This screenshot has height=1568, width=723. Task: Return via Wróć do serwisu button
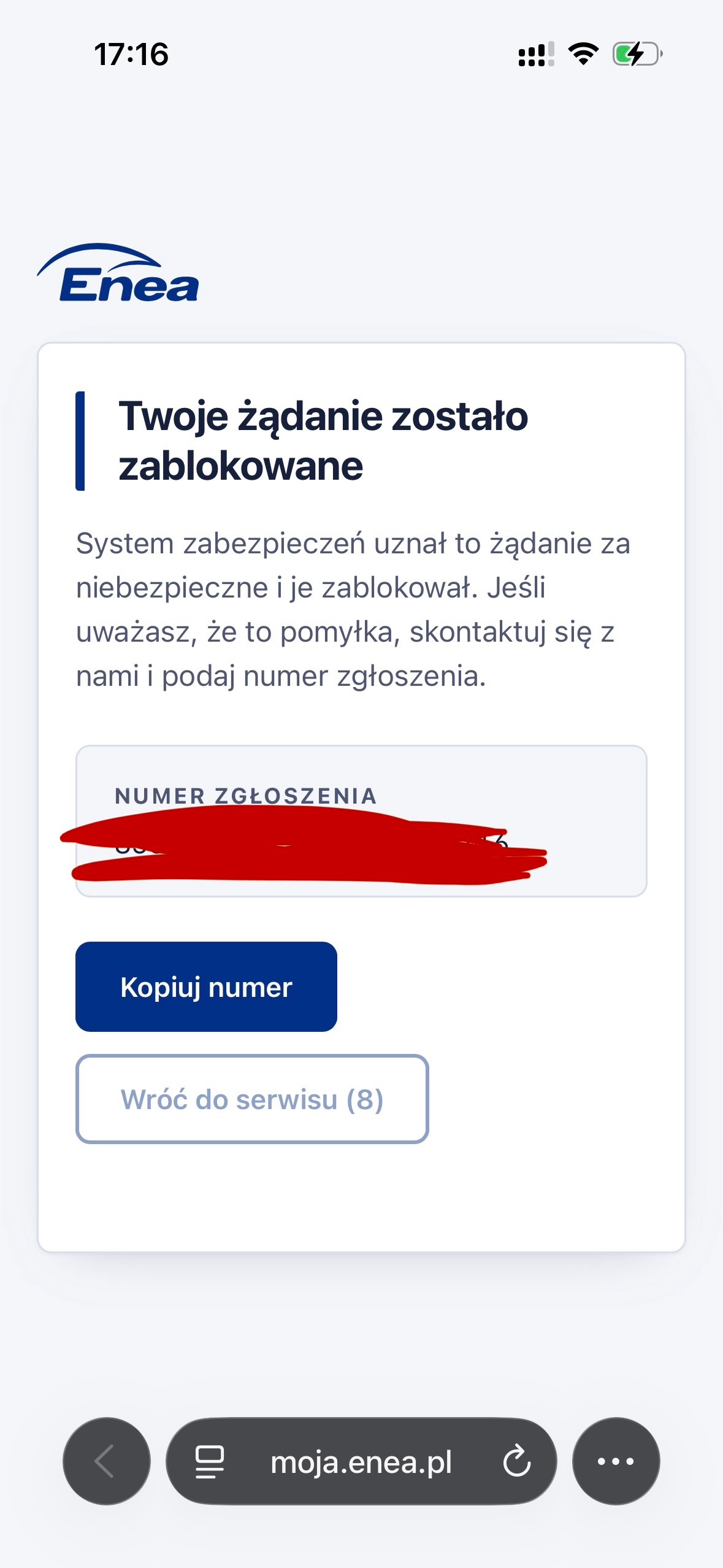pos(252,1099)
